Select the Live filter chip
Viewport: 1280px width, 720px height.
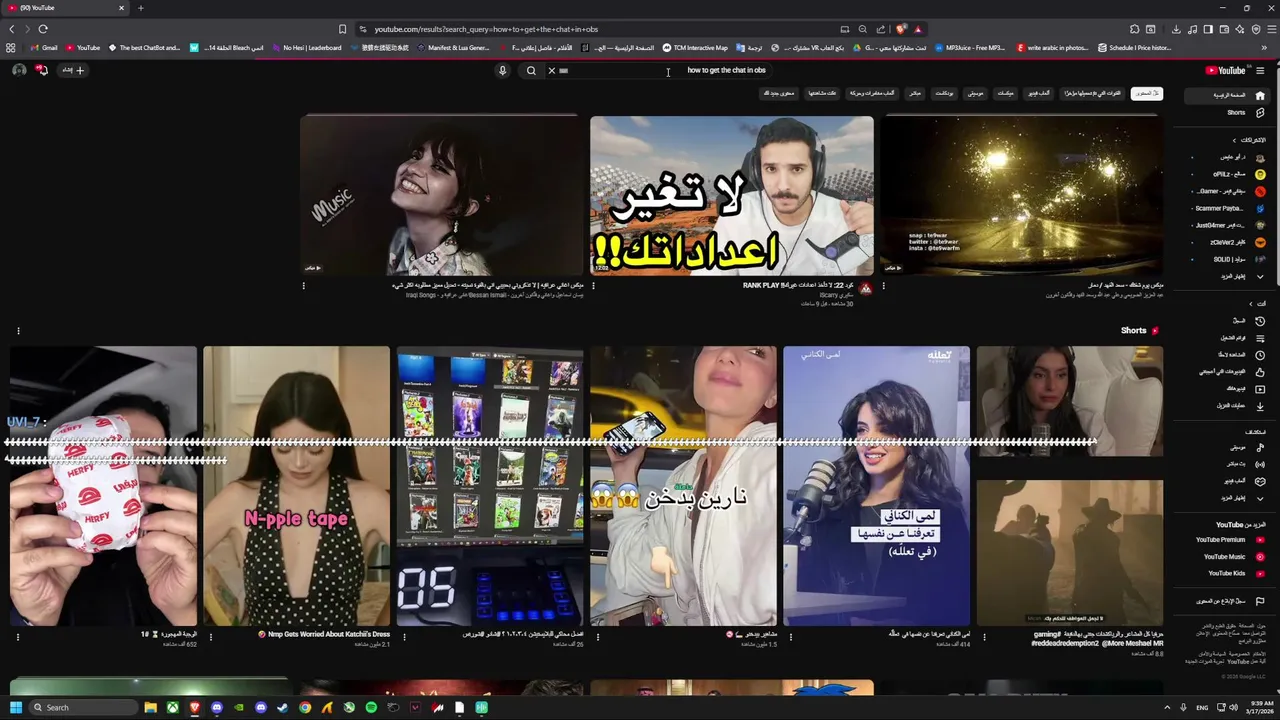tap(915, 93)
